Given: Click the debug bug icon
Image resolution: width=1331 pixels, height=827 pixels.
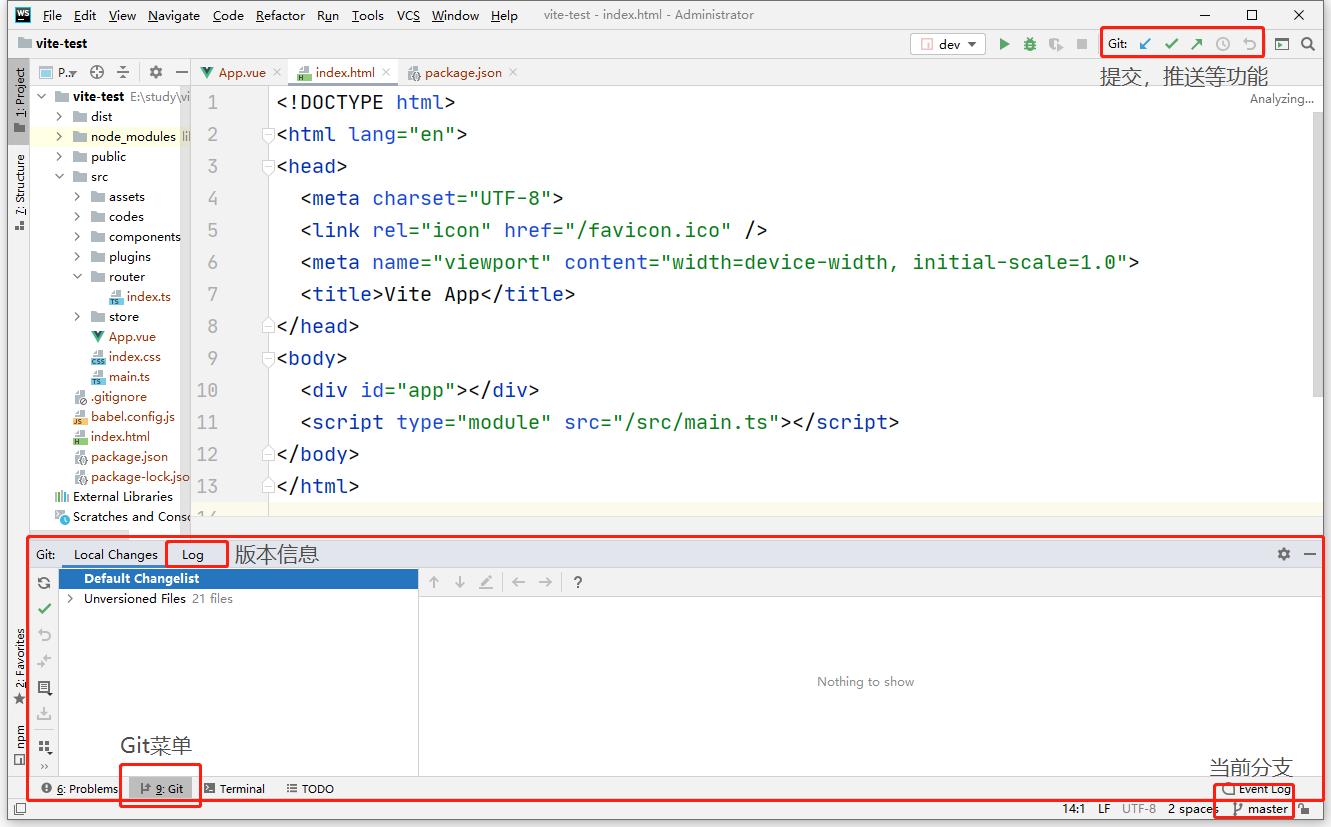Looking at the screenshot, I should (x=1030, y=44).
